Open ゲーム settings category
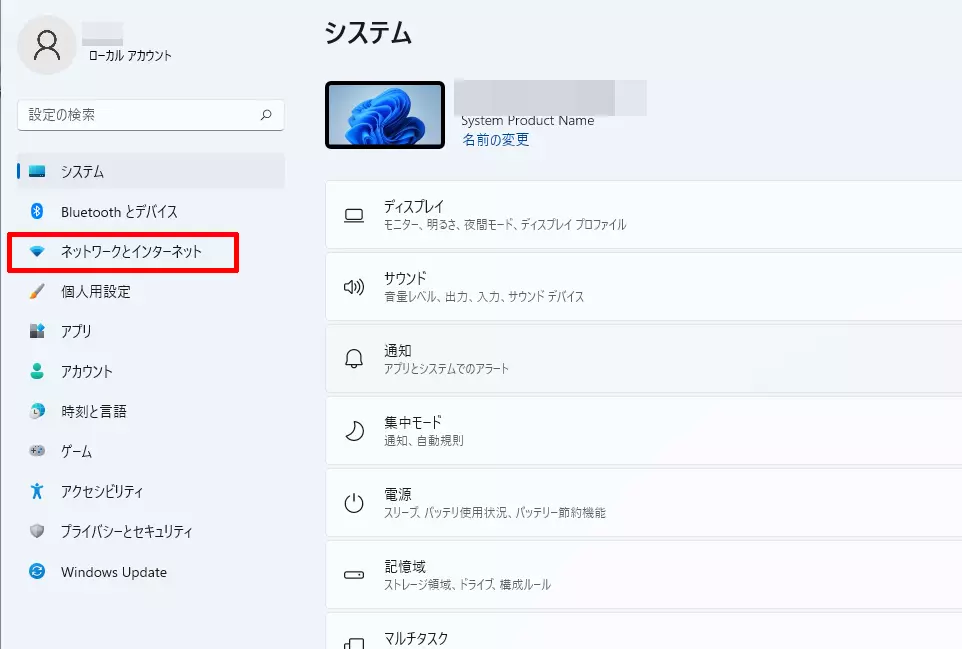Screen dimensions: 962x649 click(151, 451)
